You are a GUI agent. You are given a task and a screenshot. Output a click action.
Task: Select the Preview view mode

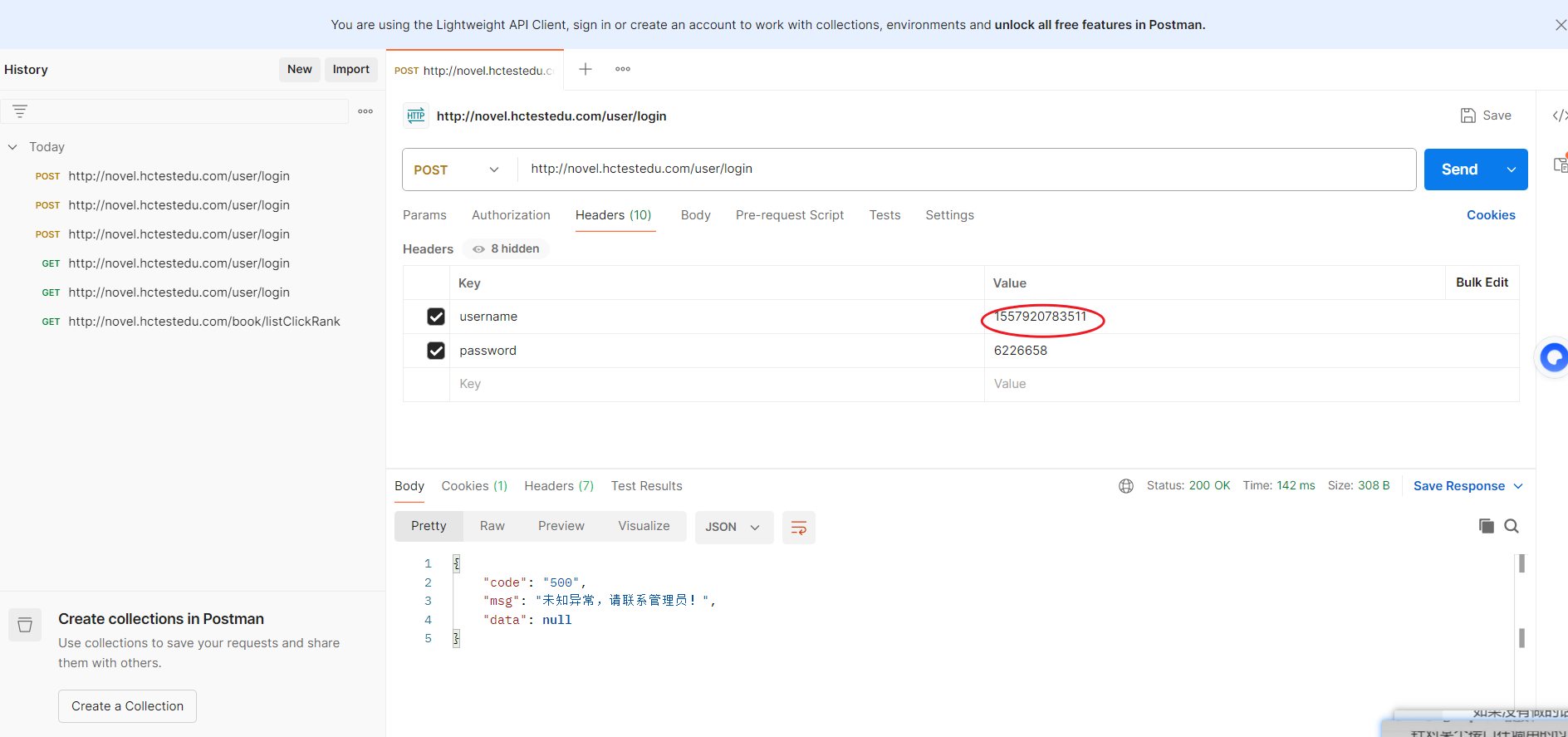tap(561, 526)
